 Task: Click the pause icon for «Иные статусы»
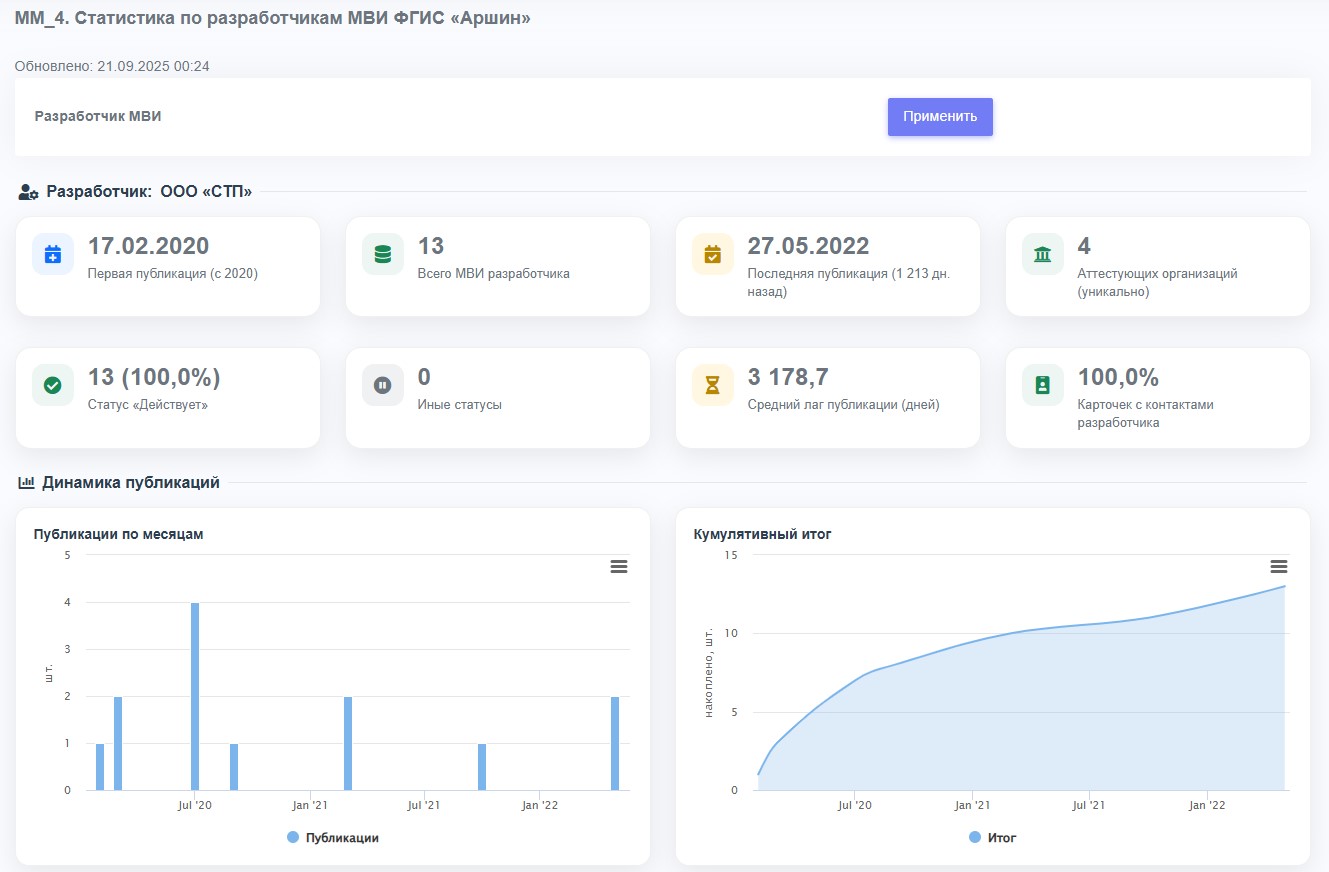(x=383, y=385)
